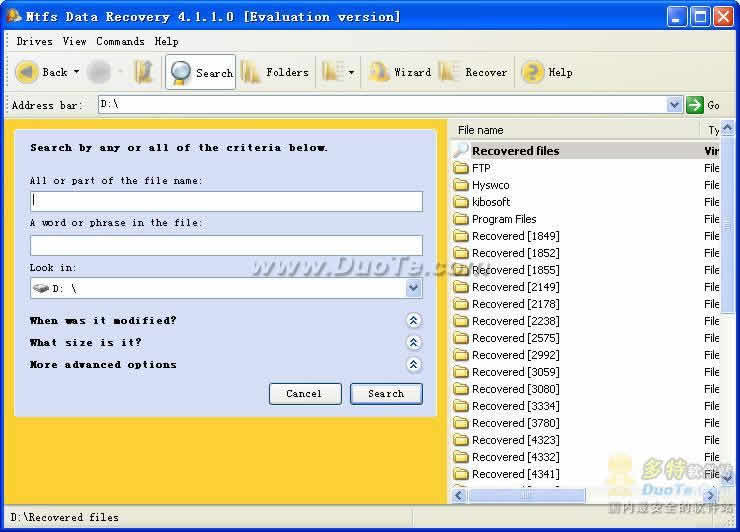Click the Views toolbar icon
The width and height of the screenshot is (740, 532).
pos(333,72)
